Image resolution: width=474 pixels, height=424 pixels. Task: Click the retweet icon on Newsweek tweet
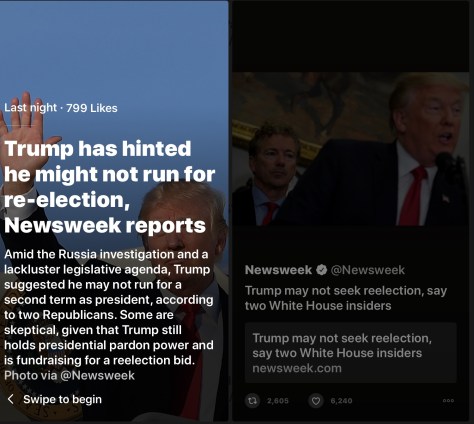pos(252,400)
